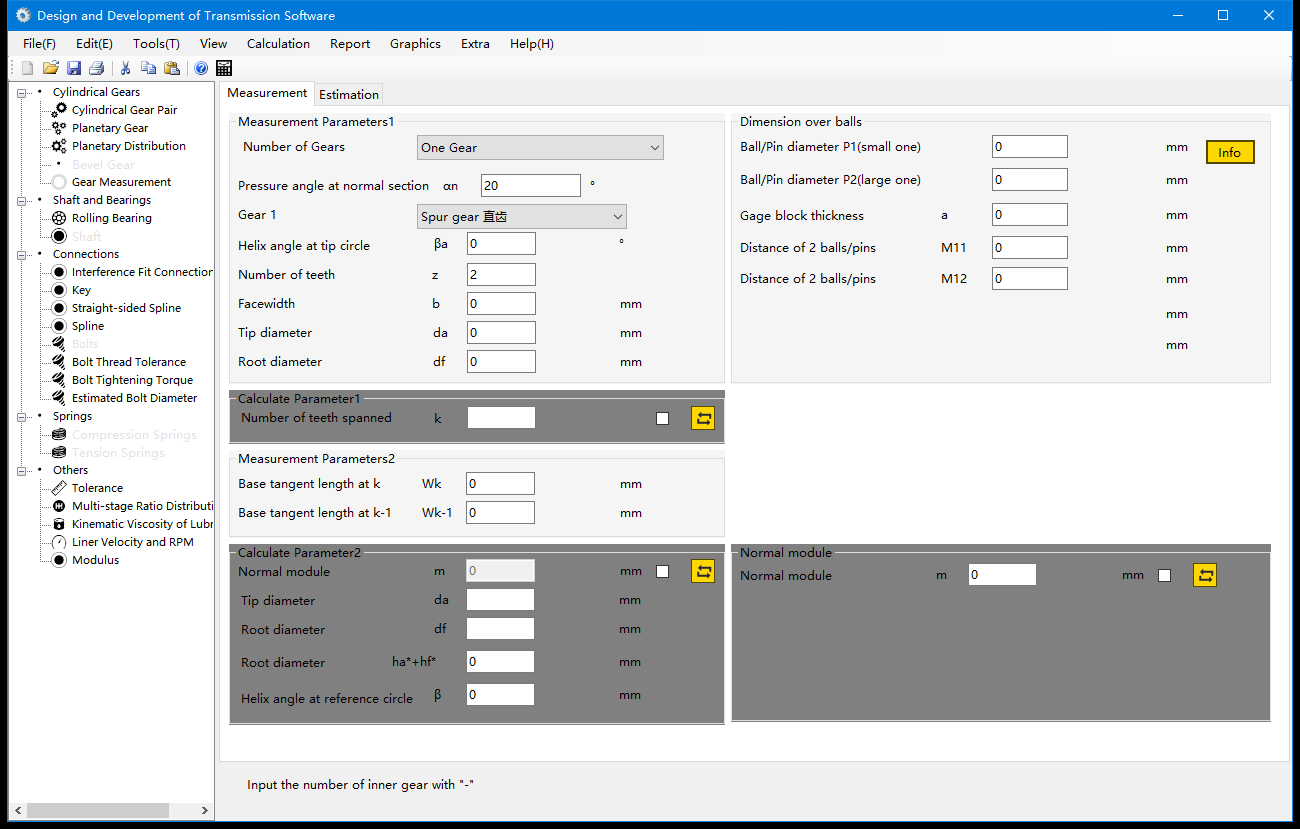Open the Extra menu
The image size is (1300, 829).
[x=475, y=44]
